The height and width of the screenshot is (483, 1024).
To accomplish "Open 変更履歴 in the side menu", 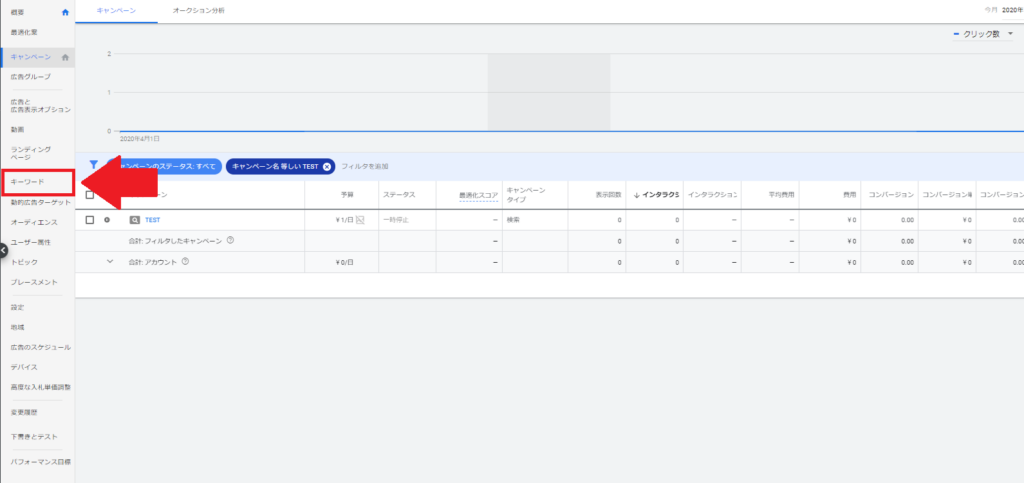I will click(x=22, y=413).
